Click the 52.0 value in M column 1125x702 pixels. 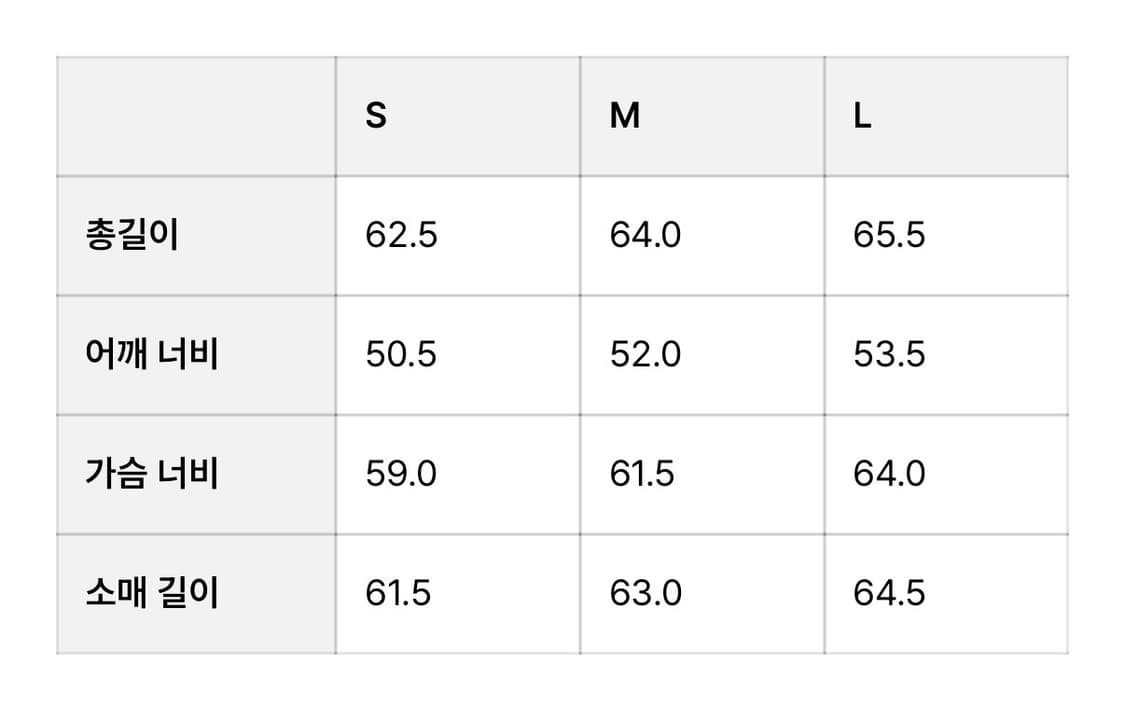[x=645, y=355]
